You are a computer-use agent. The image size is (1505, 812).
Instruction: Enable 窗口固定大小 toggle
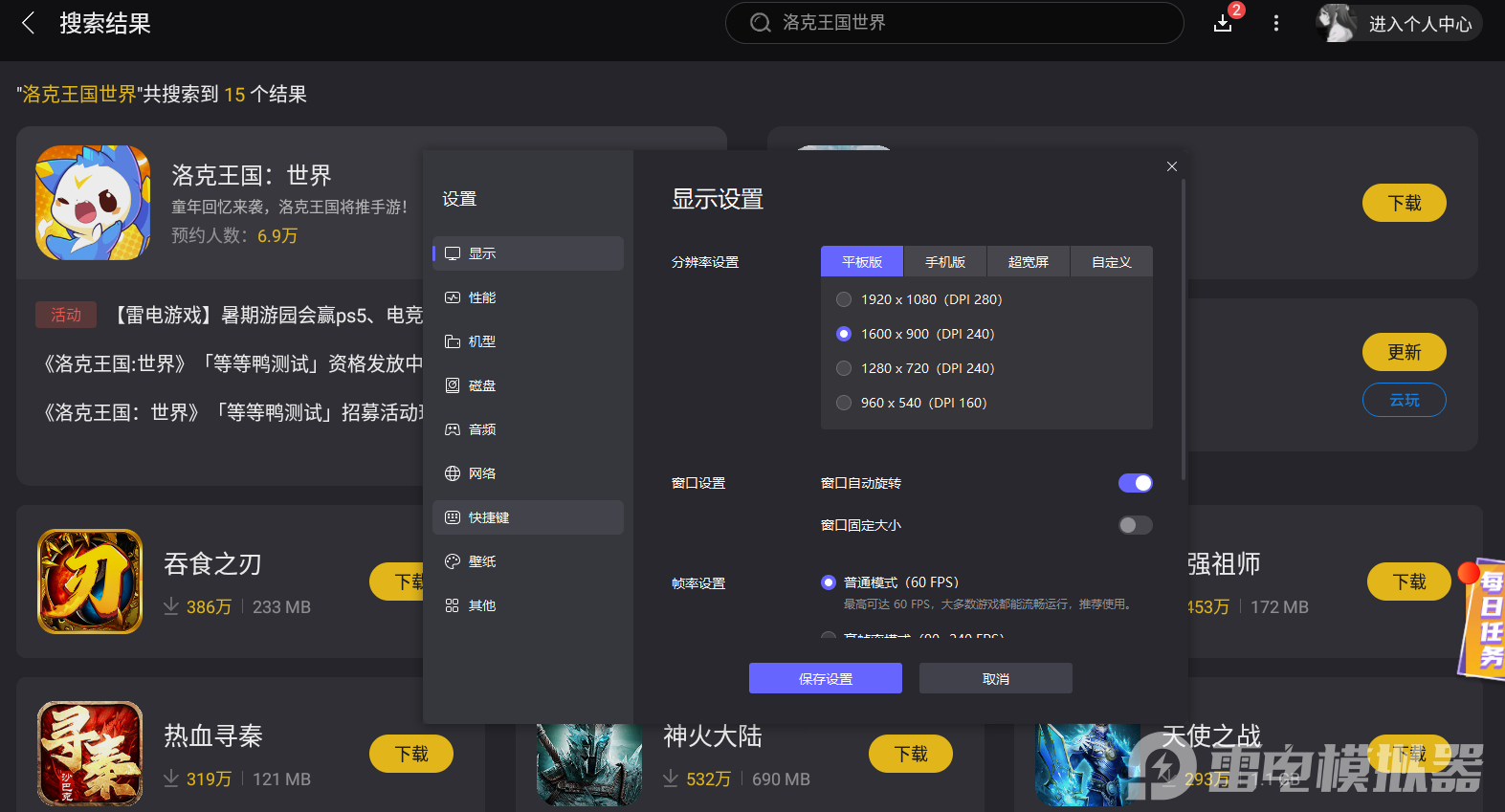(1136, 525)
